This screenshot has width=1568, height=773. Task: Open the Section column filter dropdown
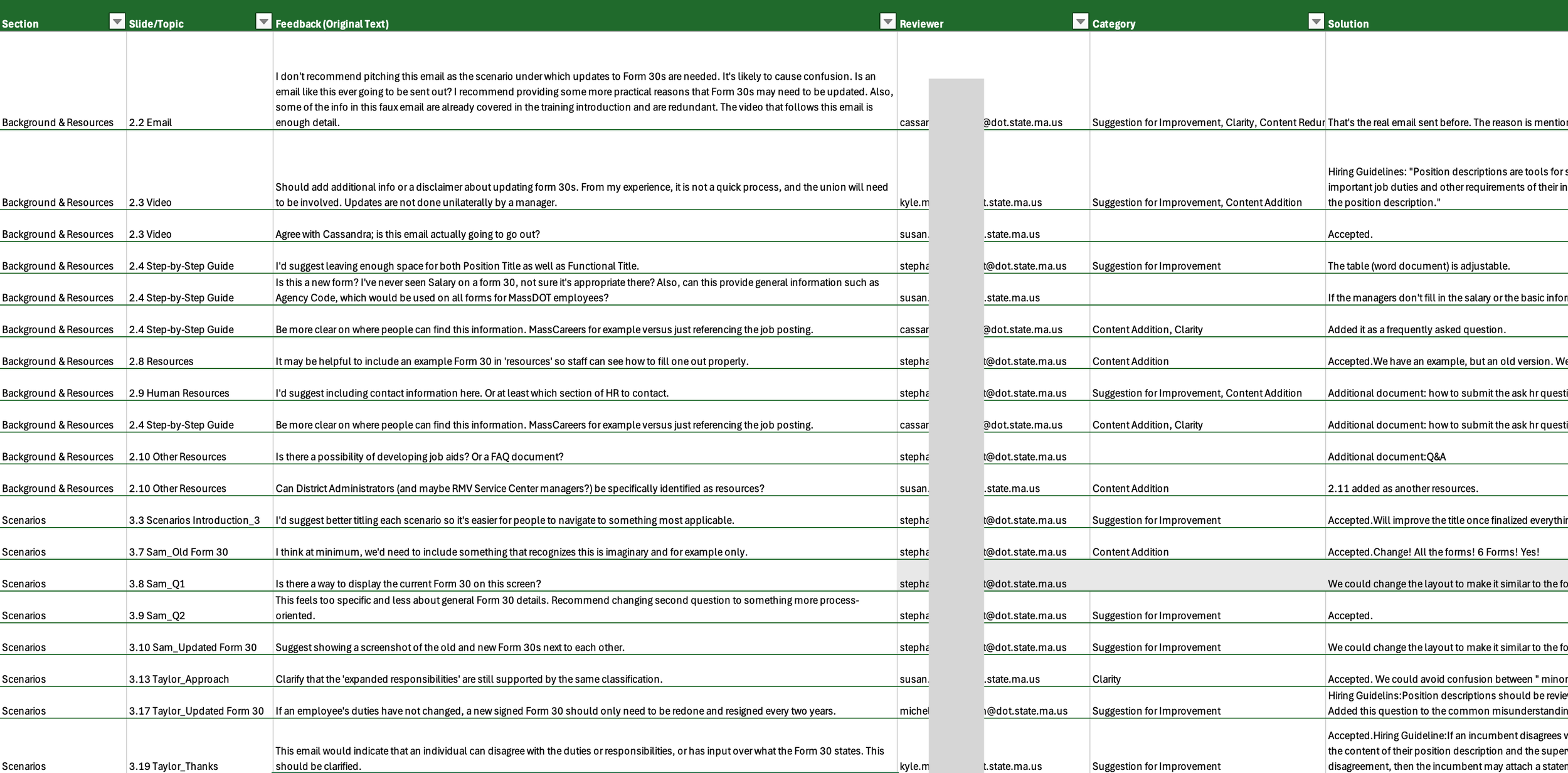(x=117, y=22)
